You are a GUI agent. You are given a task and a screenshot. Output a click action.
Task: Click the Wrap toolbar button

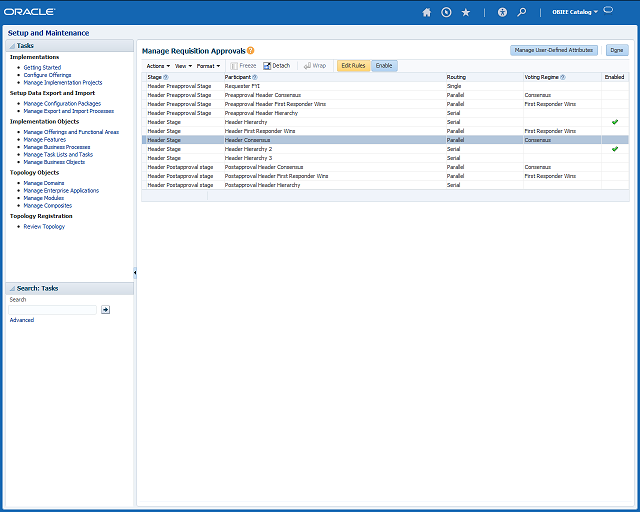(x=315, y=66)
